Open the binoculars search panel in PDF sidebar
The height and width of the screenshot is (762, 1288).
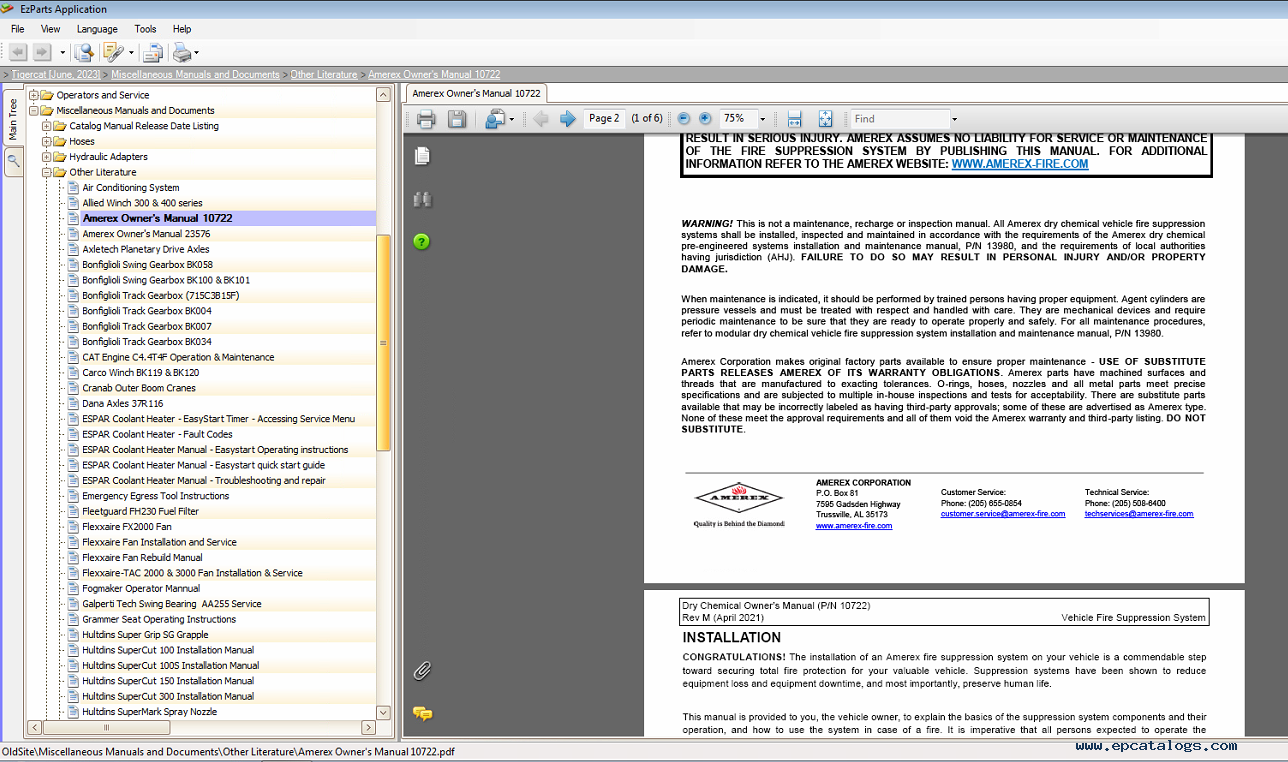click(422, 199)
